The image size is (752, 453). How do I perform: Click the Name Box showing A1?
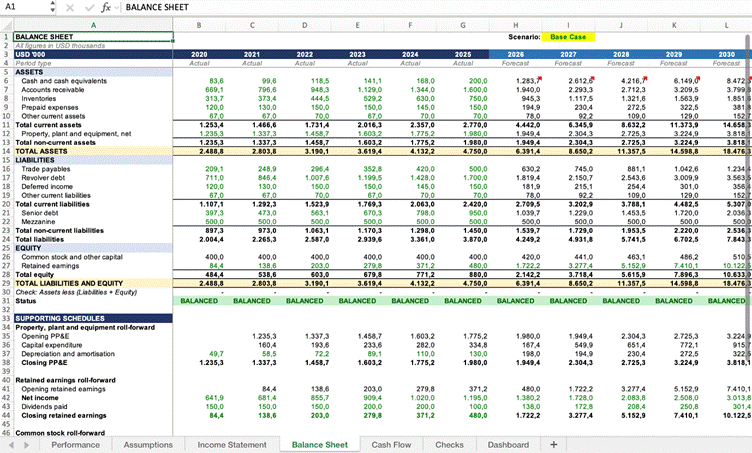(x=25, y=7)
